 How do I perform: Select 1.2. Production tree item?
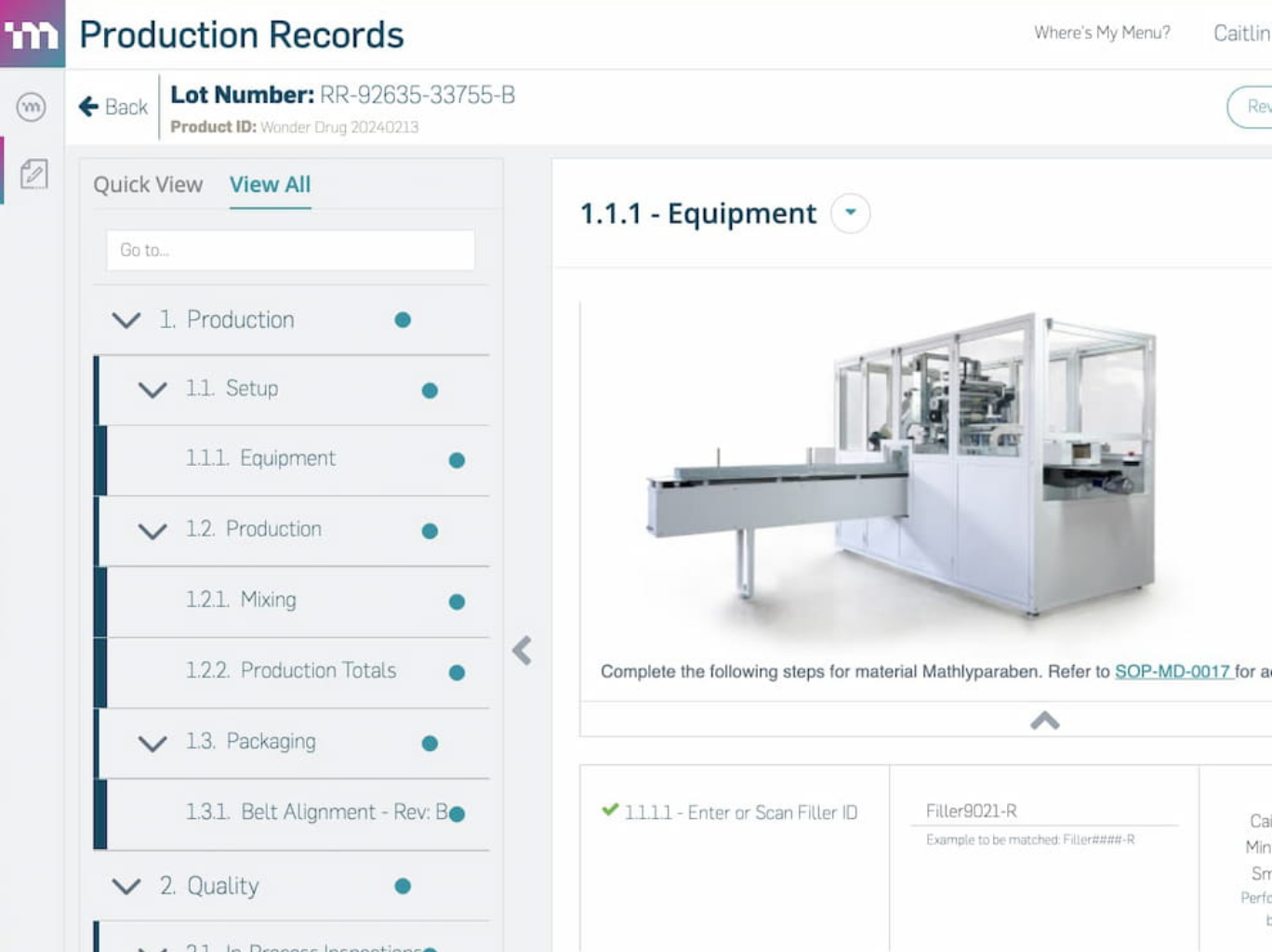tap(294, 531)
